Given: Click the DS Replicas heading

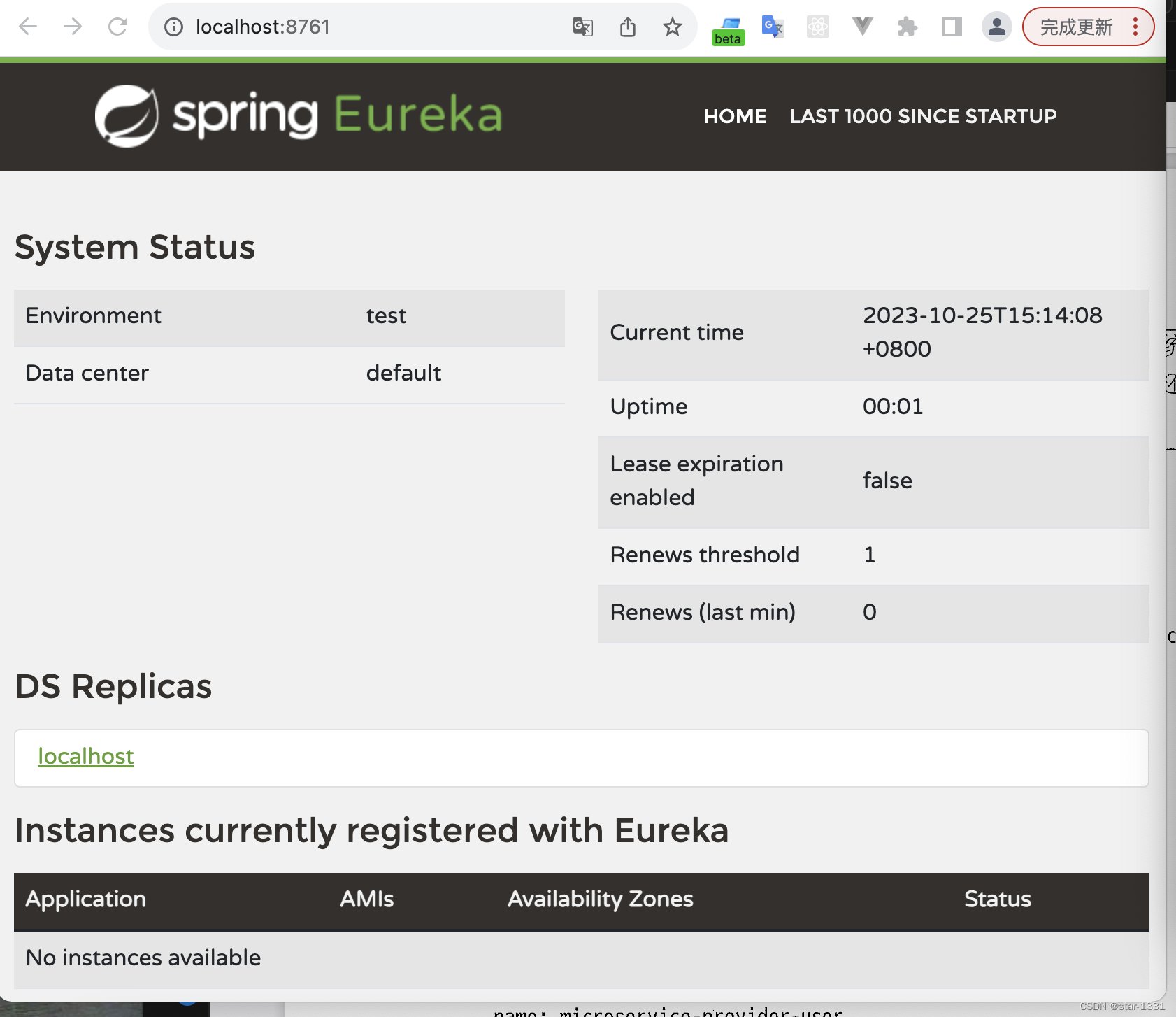Looking at the screenshot, I should click(113, 687).
